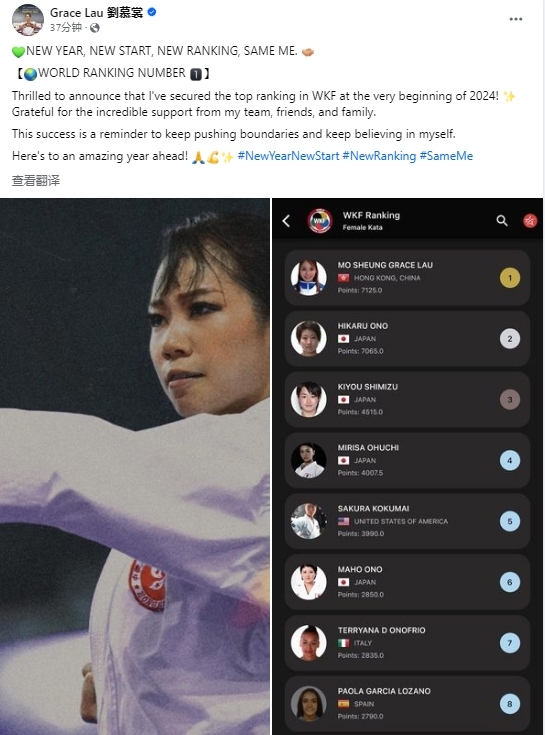Click Grace Lau's profile avatar
The height and width of the screenshot is (735, 545).
click(x=28, y=20)
